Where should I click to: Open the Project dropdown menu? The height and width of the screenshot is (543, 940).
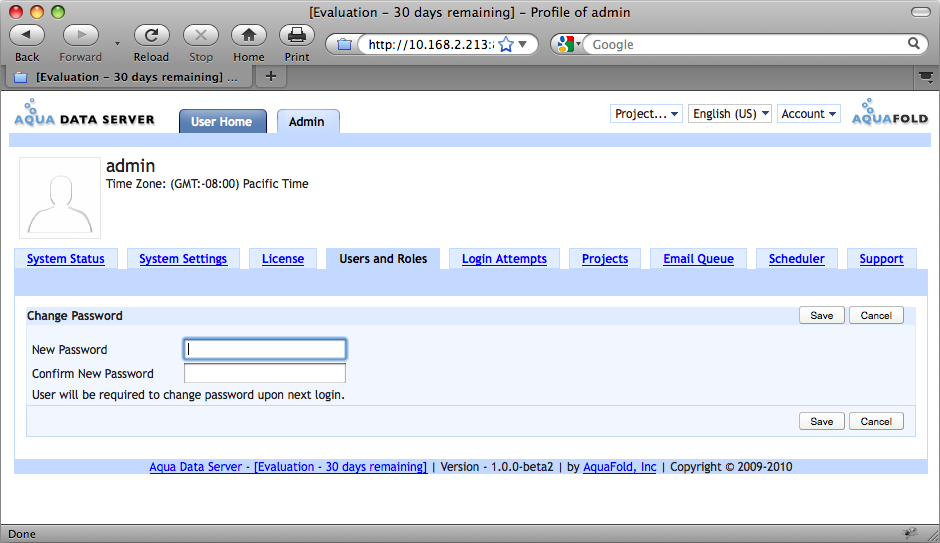pos(646,114)
